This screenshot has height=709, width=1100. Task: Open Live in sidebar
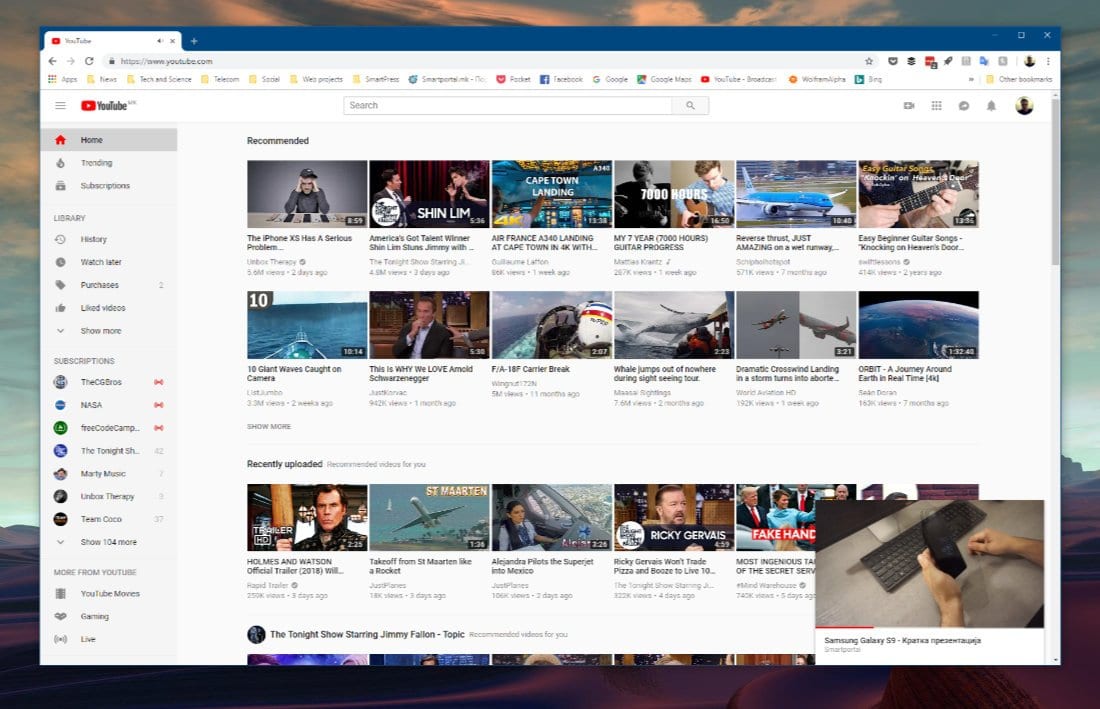point(109,640)
